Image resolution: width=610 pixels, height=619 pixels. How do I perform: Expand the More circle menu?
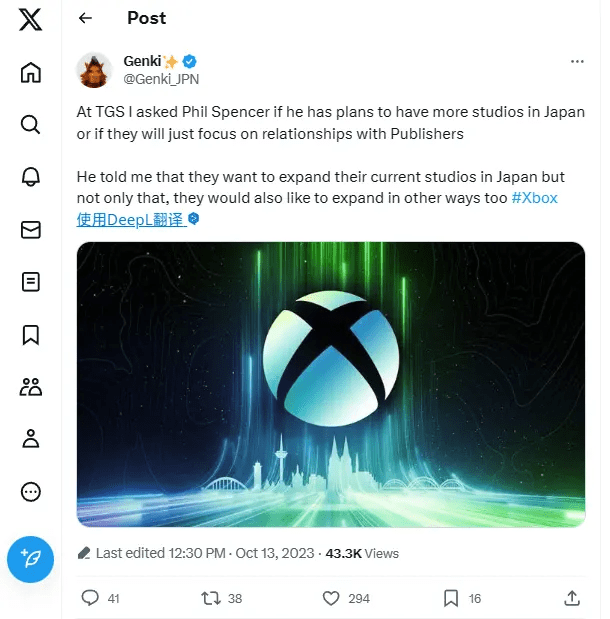[x=31, y=491]
